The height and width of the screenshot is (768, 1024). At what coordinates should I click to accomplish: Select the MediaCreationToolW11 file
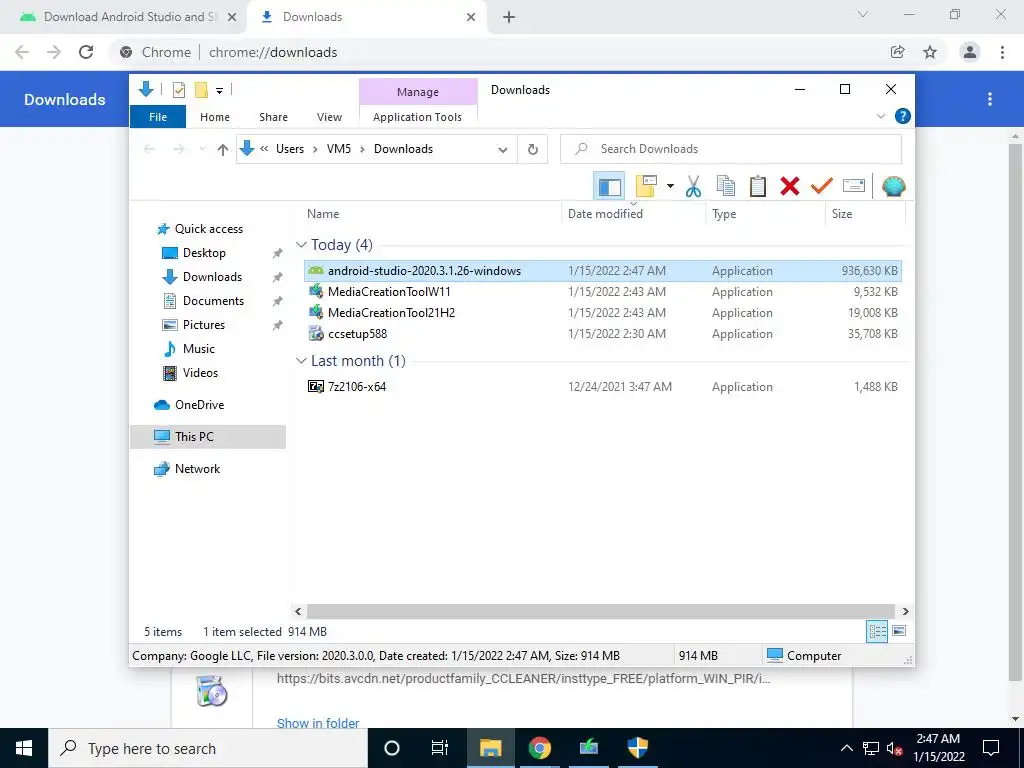coord(603,292)
